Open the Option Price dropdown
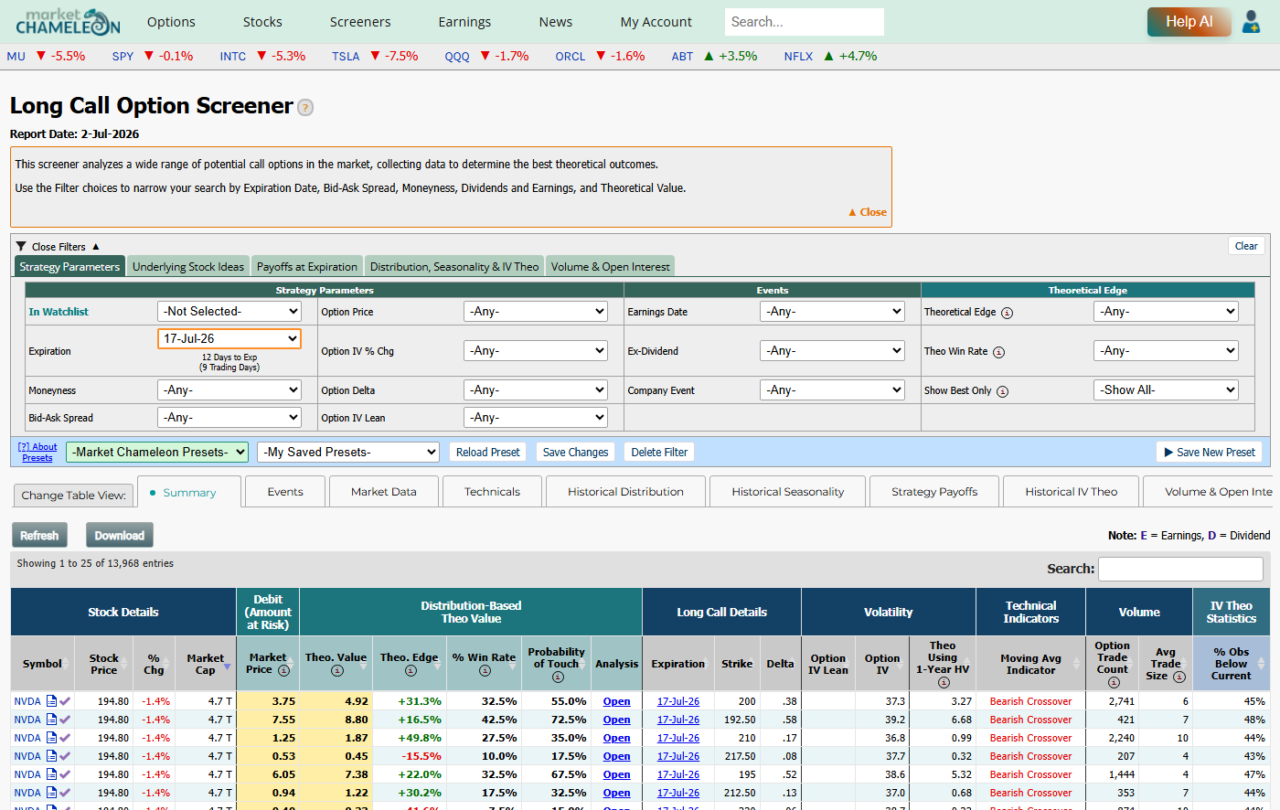 [x=535, y=311]
